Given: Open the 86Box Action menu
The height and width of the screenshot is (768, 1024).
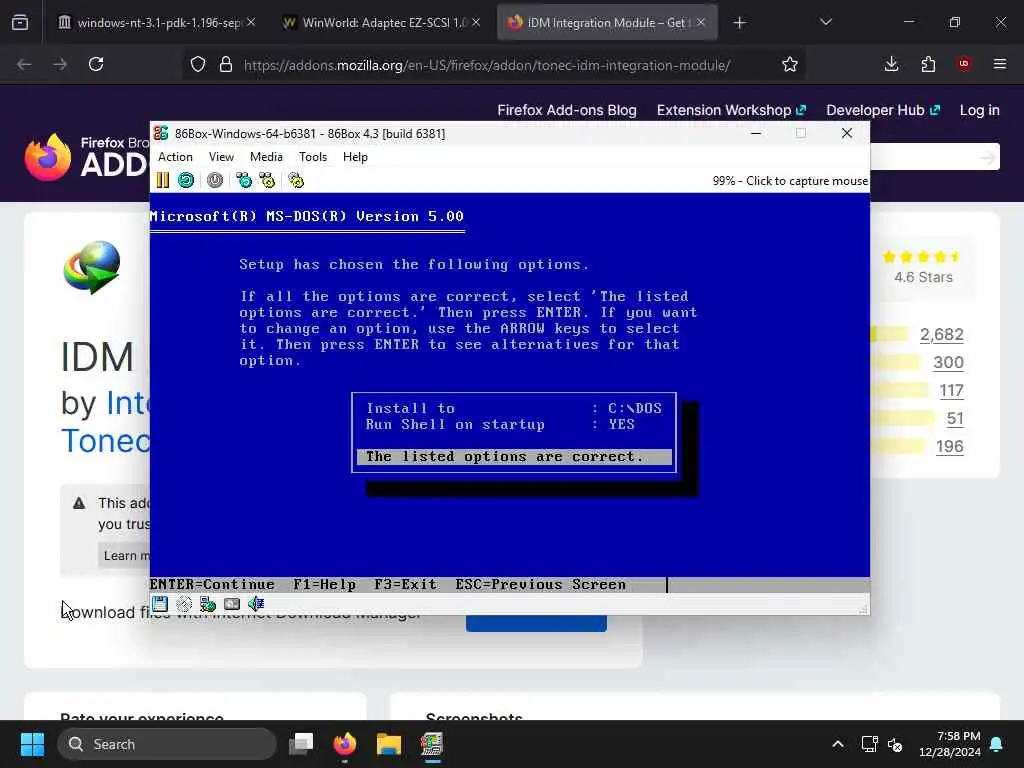Looking at the screenshot, I should pyautogui.click(x=175, y=157).
